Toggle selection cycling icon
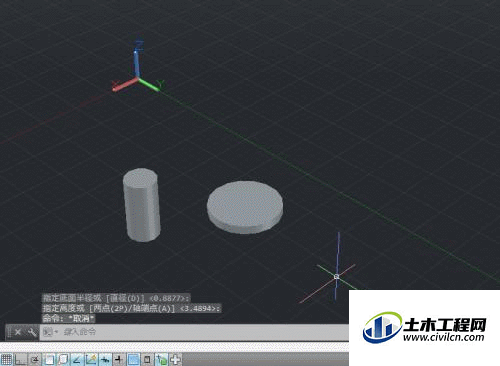Screen dimensions: 500x366 [x=162, y=359]
